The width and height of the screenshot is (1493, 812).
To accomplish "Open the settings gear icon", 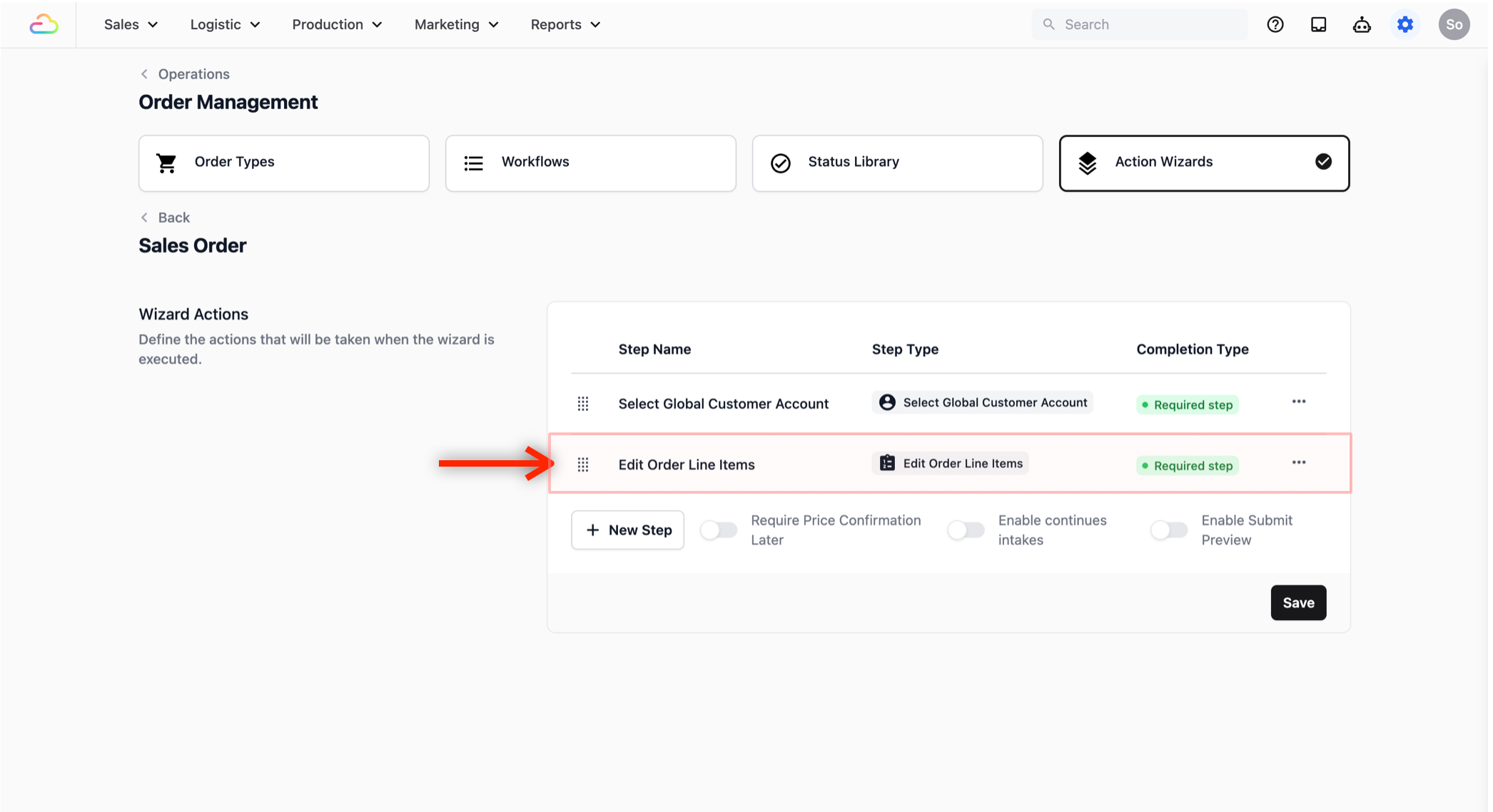I will (1405, 24).
